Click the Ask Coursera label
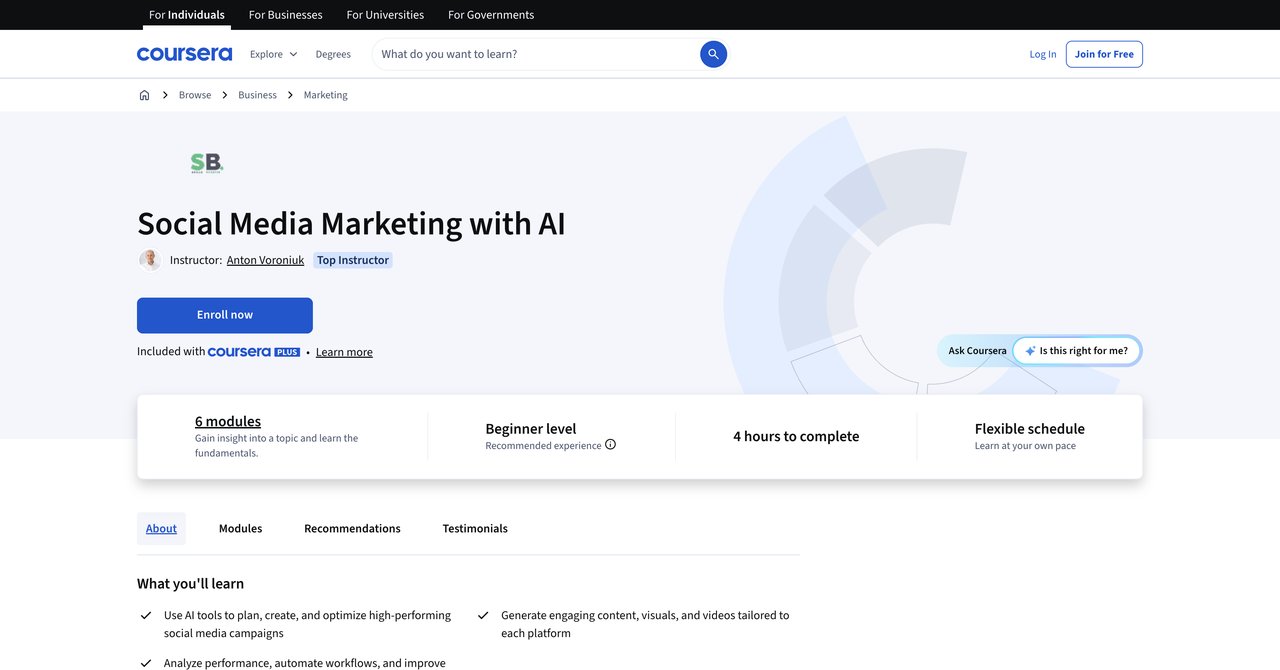The height and width of the screenshot is (670, 1280). coord(977,351)
